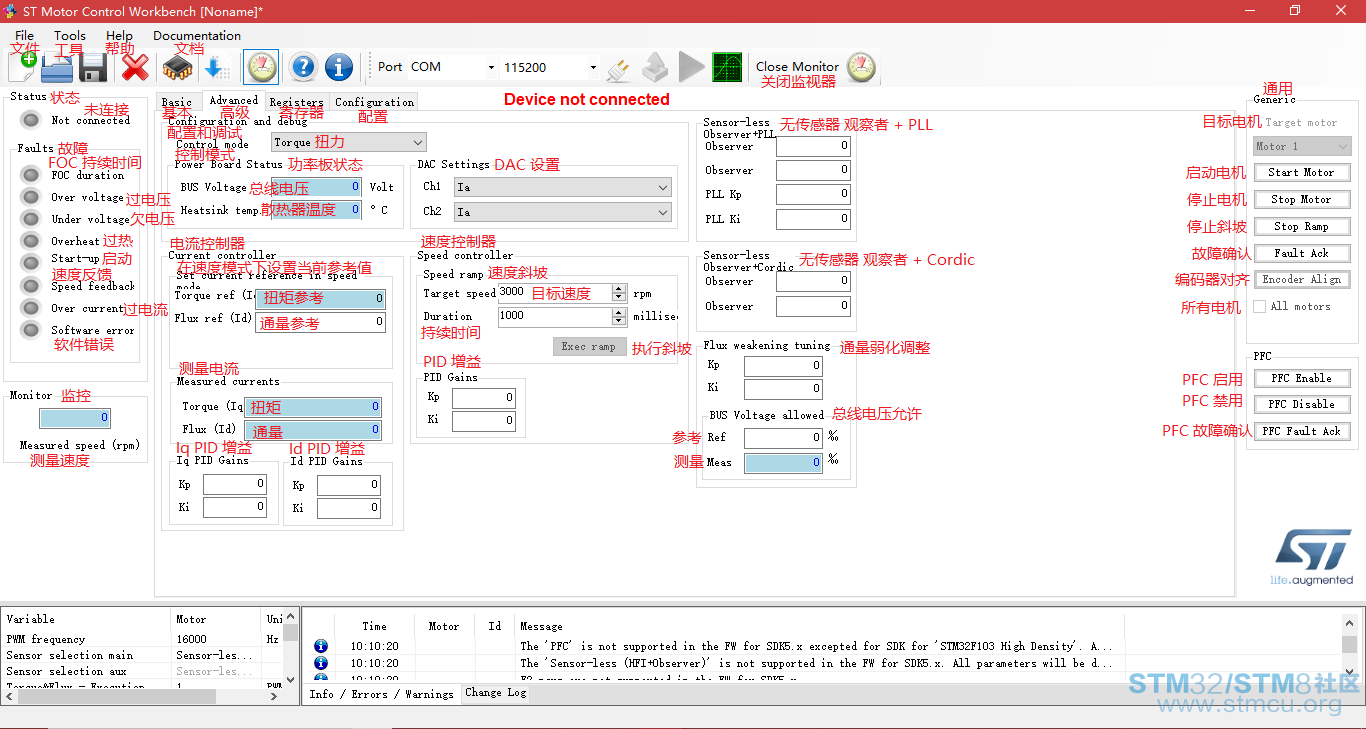Select the 'PWM frequency' variable row
The width and height of the screenshot is (1366, 729).
pyautogui.click(x=143, y=639)
